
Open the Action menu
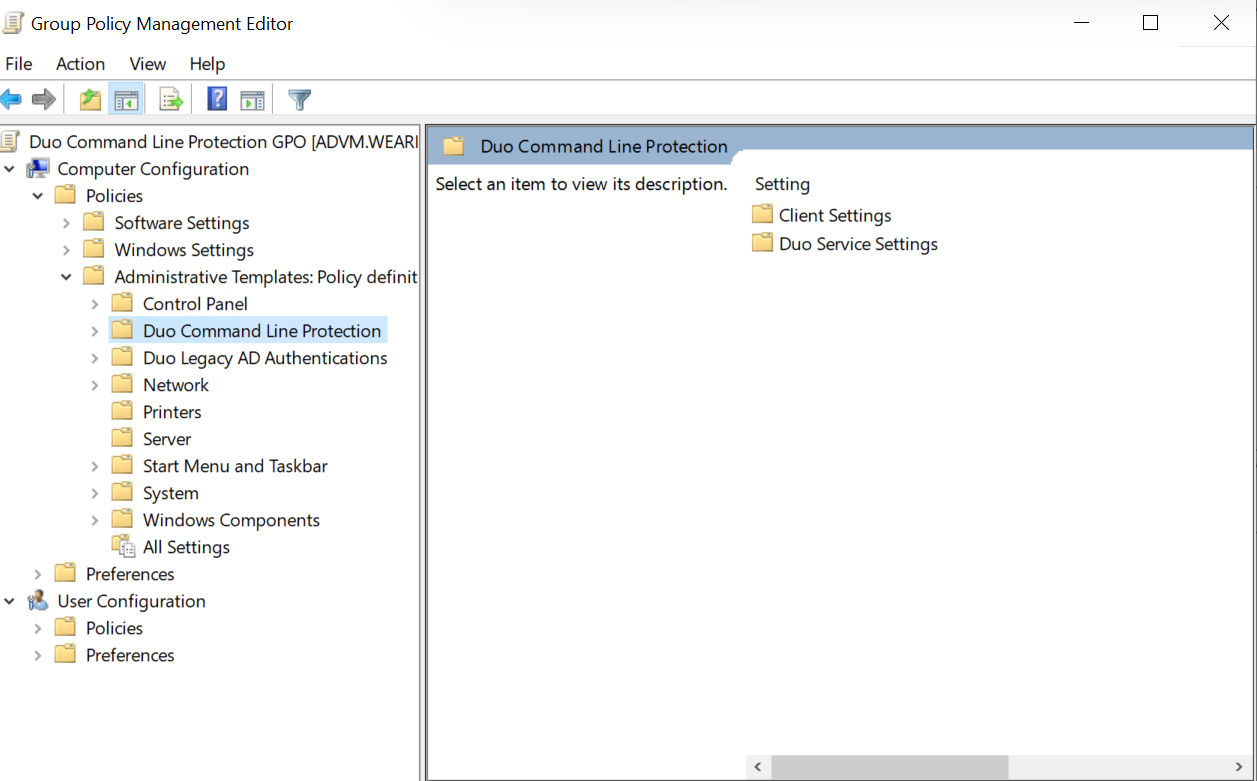tap(80, 63)
